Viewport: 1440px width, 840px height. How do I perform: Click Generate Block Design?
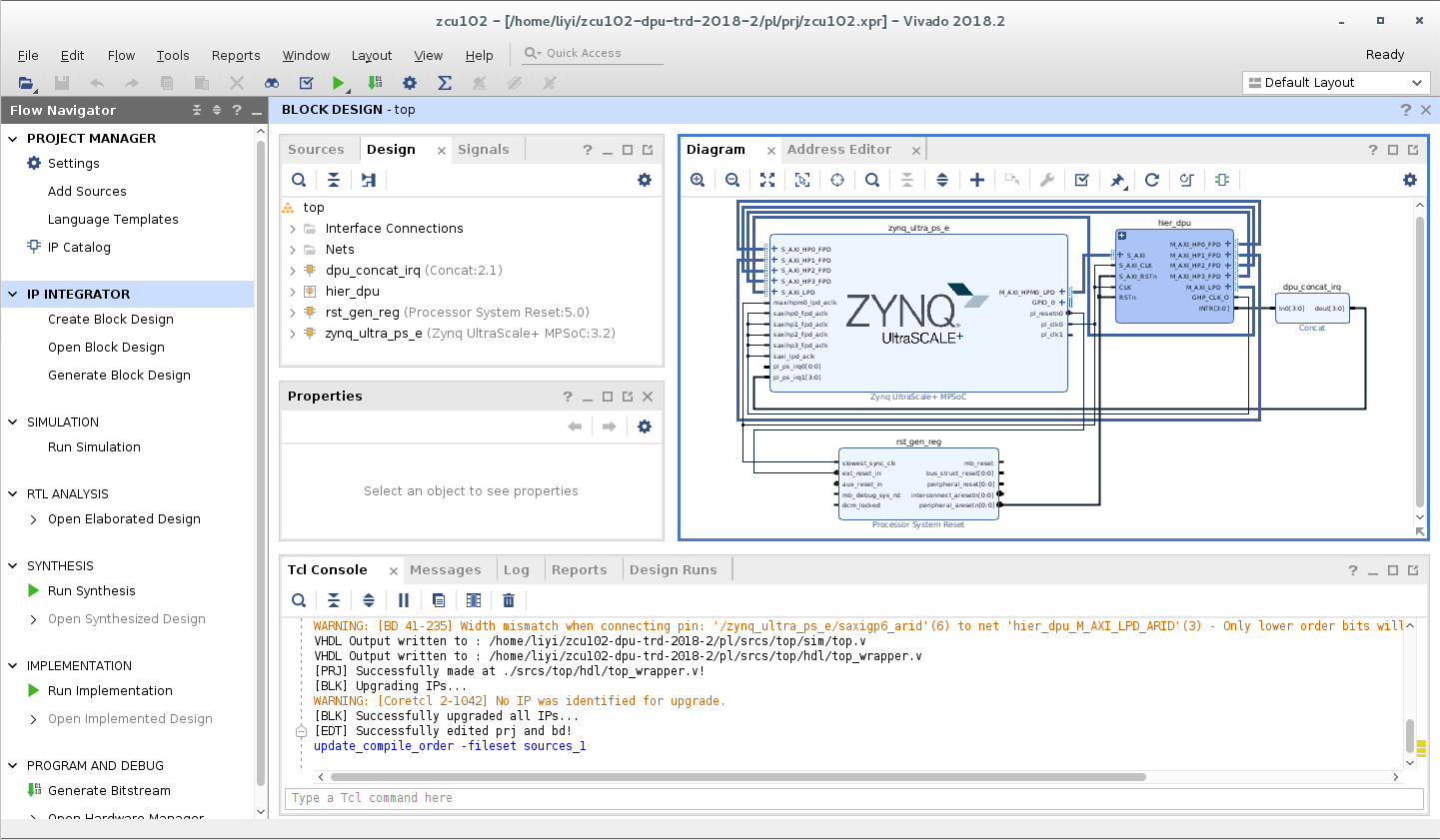point(119,376)
